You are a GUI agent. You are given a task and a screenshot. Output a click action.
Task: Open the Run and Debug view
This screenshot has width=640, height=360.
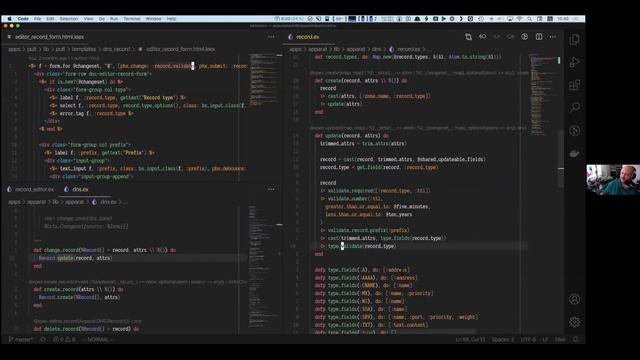[575, 62]
